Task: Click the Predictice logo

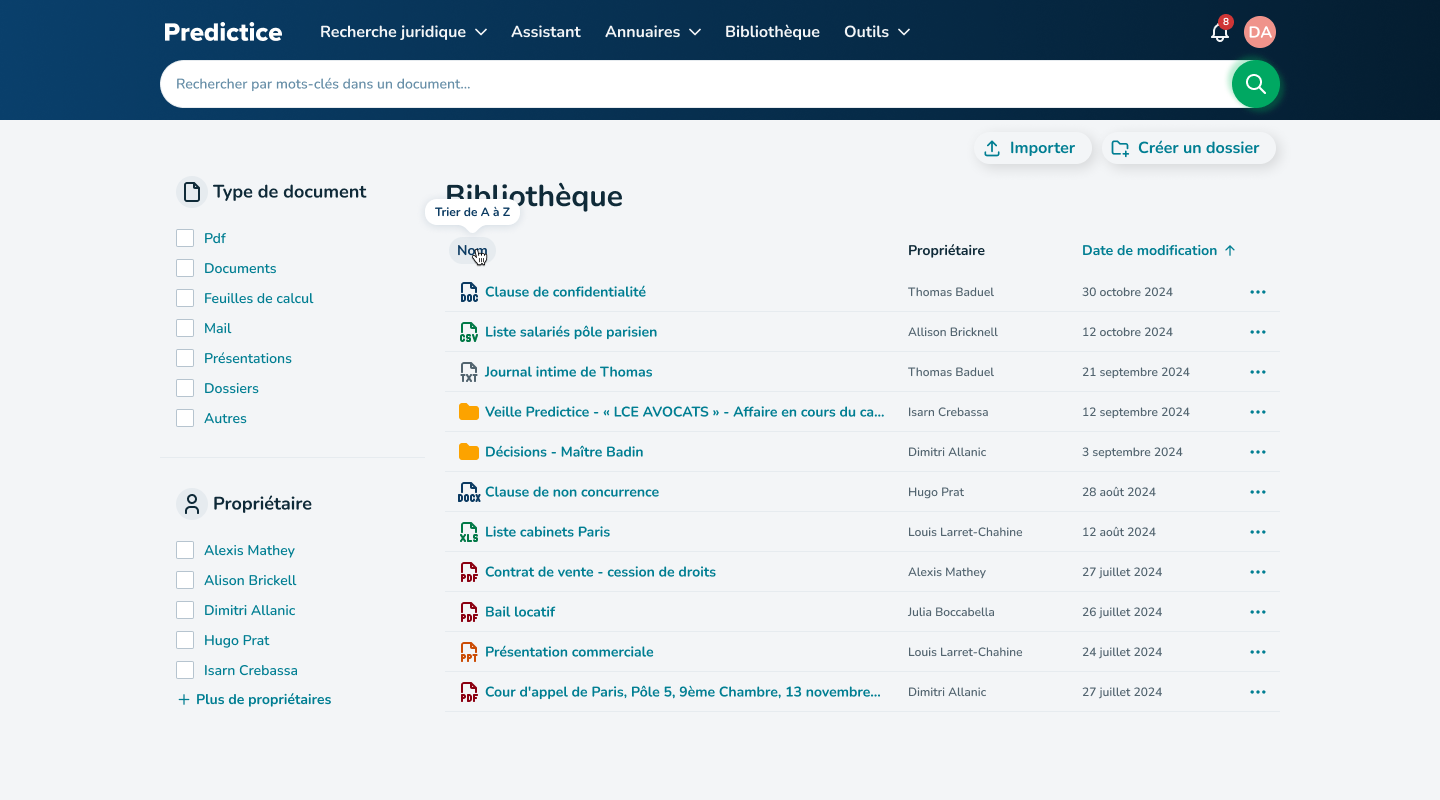Action: click(x=223, y=32)
